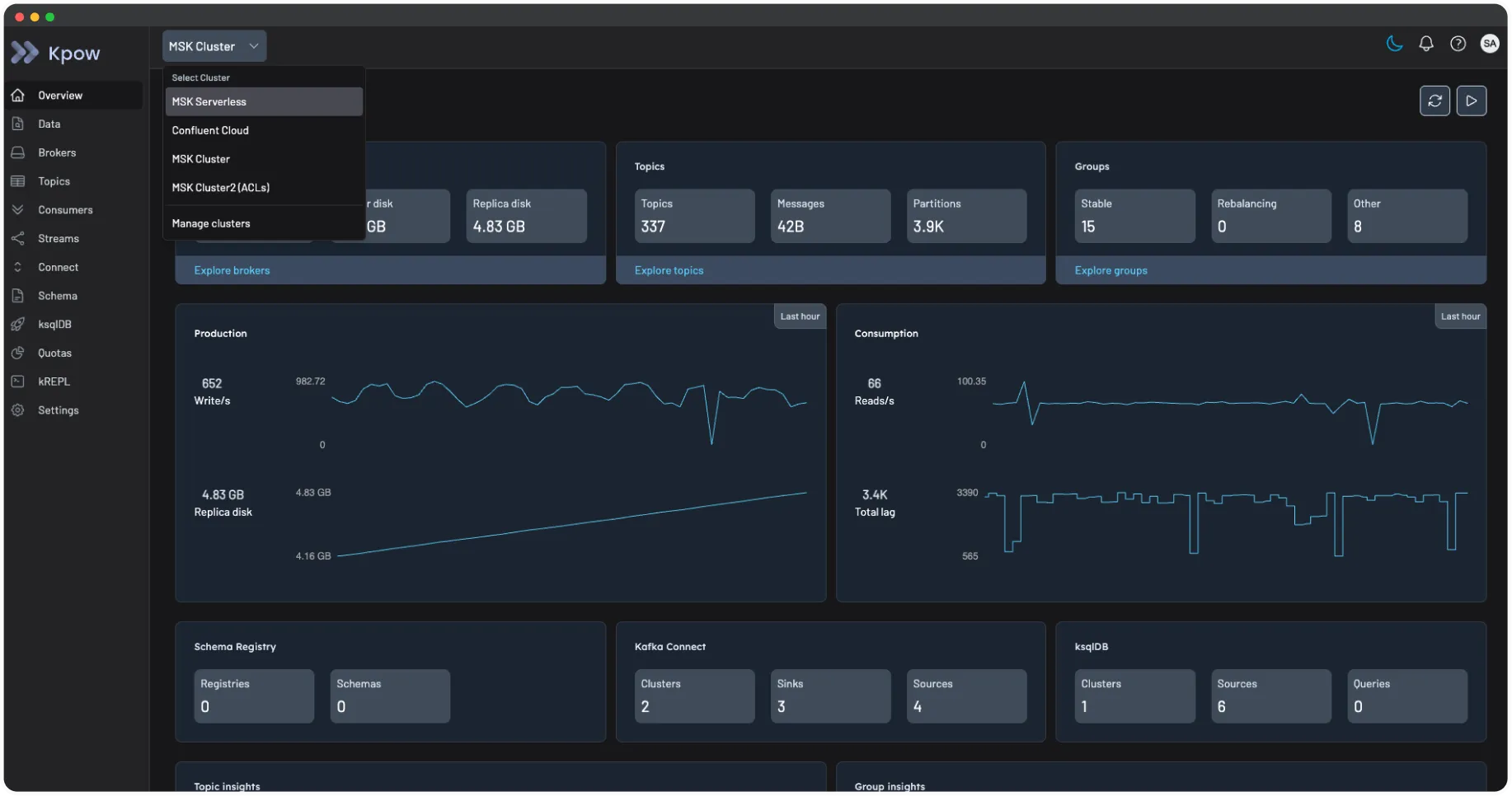Click the Kpow logo icon
This screenshot has width=1512, height=796.
[25, 53]
